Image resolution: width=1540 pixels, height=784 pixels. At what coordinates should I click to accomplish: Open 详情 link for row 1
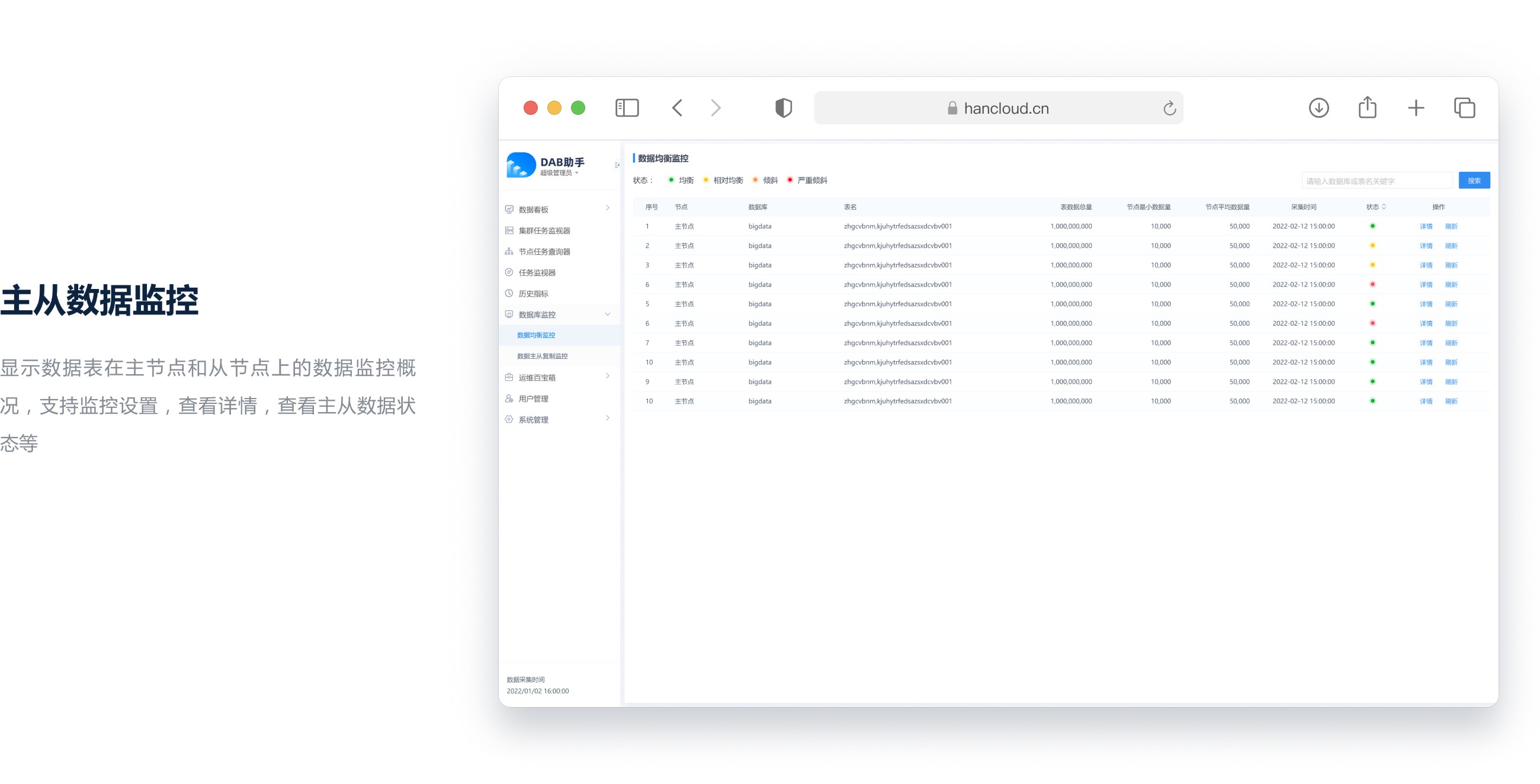tap(1426, 226)
